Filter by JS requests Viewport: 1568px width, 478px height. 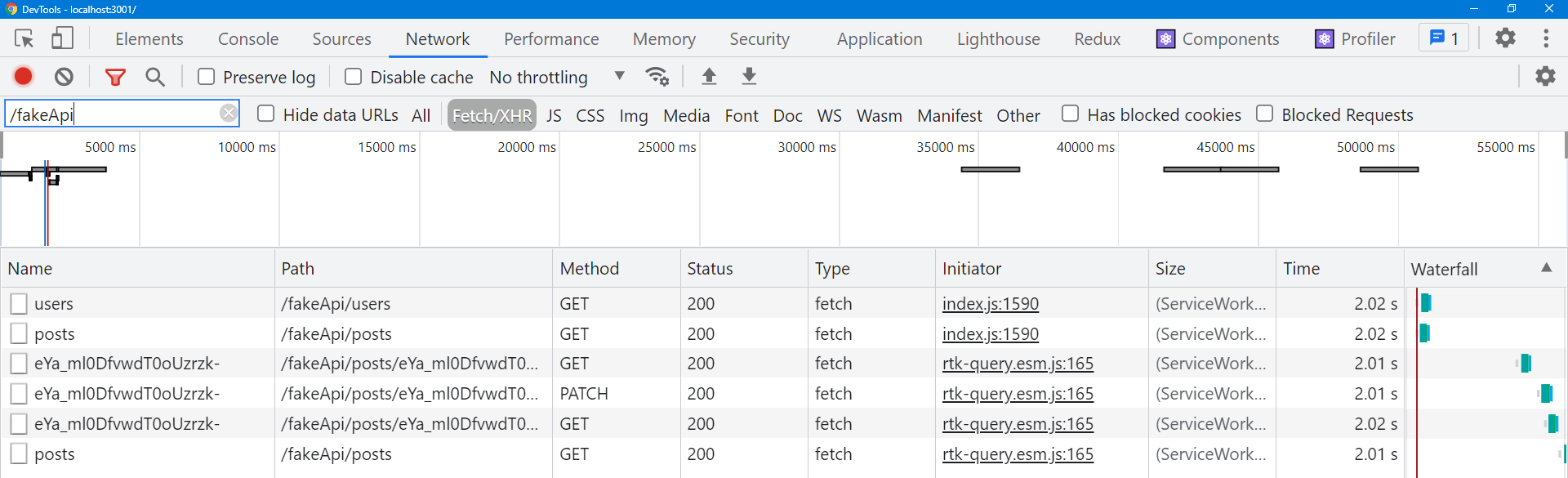[554, 115]
